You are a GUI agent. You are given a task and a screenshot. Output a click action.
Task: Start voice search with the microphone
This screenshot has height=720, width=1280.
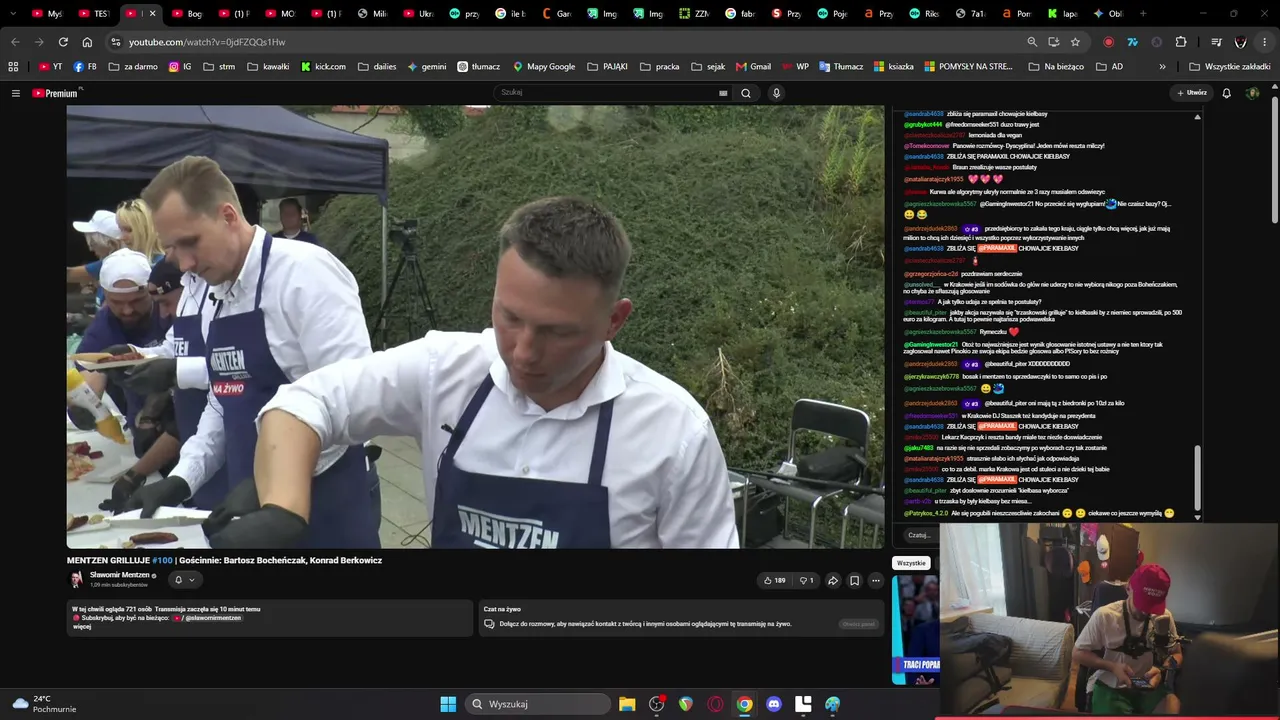pos(776,93)
